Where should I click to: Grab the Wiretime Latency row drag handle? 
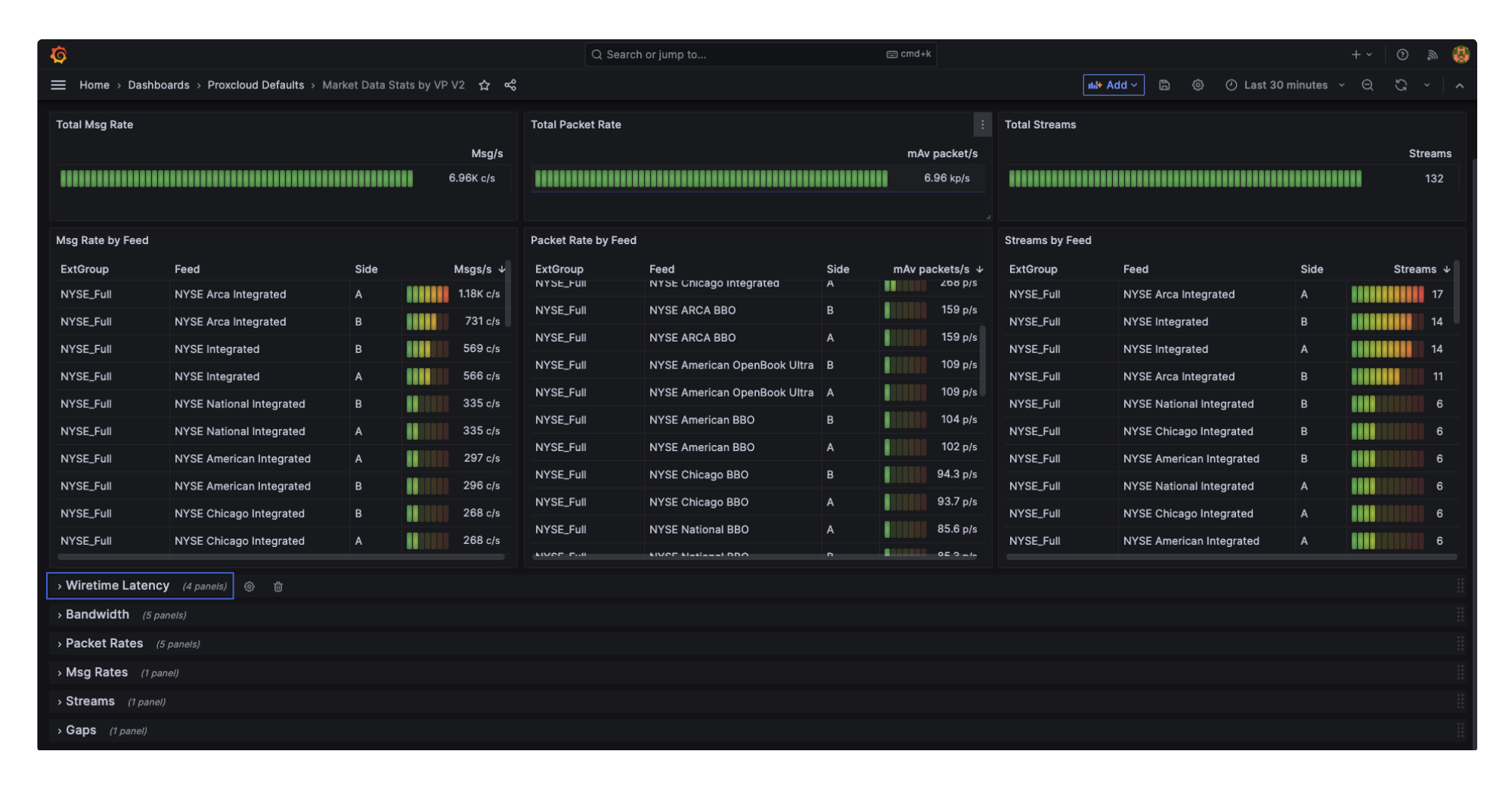pyautogui.click(x=1460, y=586)
